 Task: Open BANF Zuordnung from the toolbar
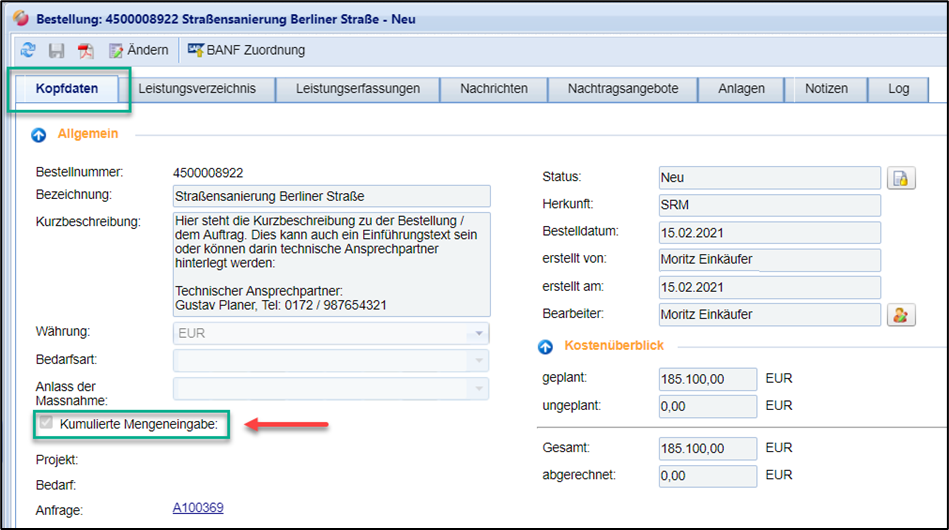(x=246, y=50)
